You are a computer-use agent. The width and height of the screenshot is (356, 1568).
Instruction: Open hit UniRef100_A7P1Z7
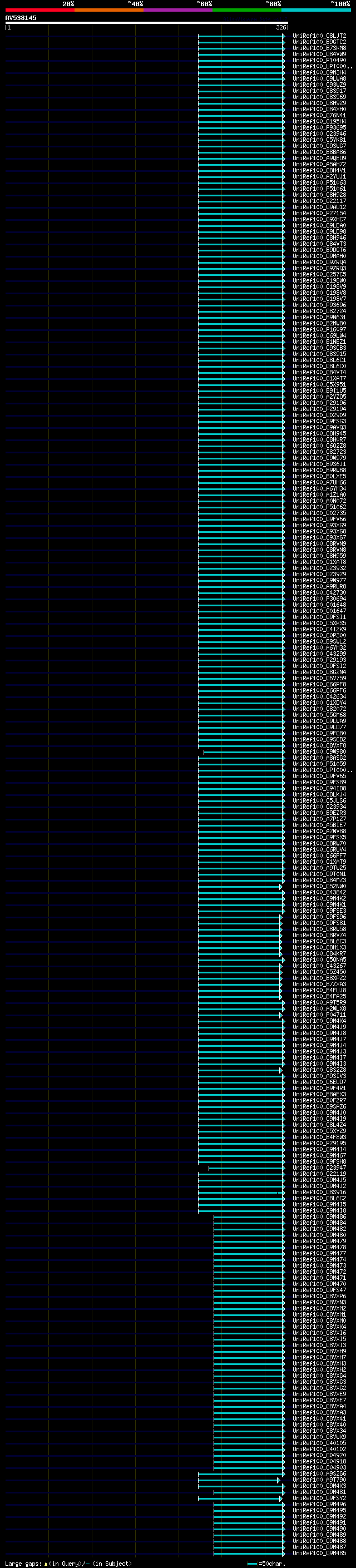pyautogui.click(x=319, y=819)
